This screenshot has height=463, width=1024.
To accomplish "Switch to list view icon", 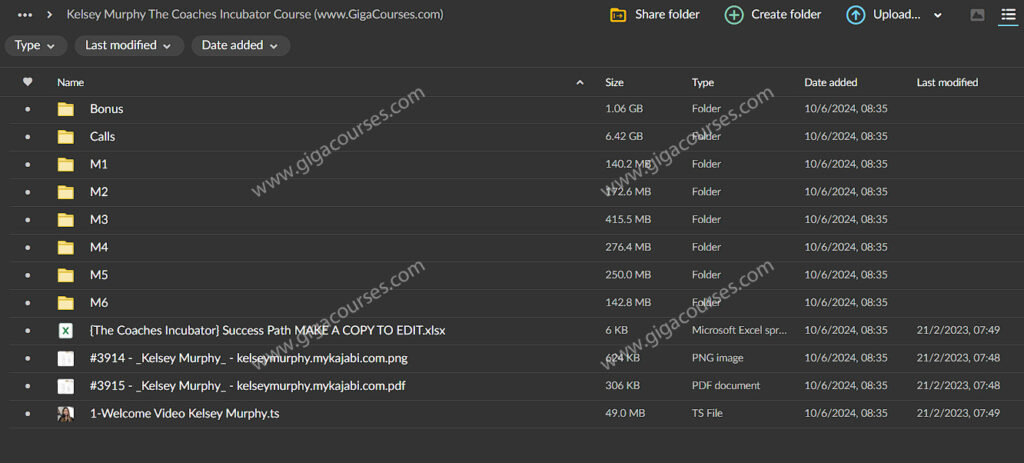I will coord(1008,15).
